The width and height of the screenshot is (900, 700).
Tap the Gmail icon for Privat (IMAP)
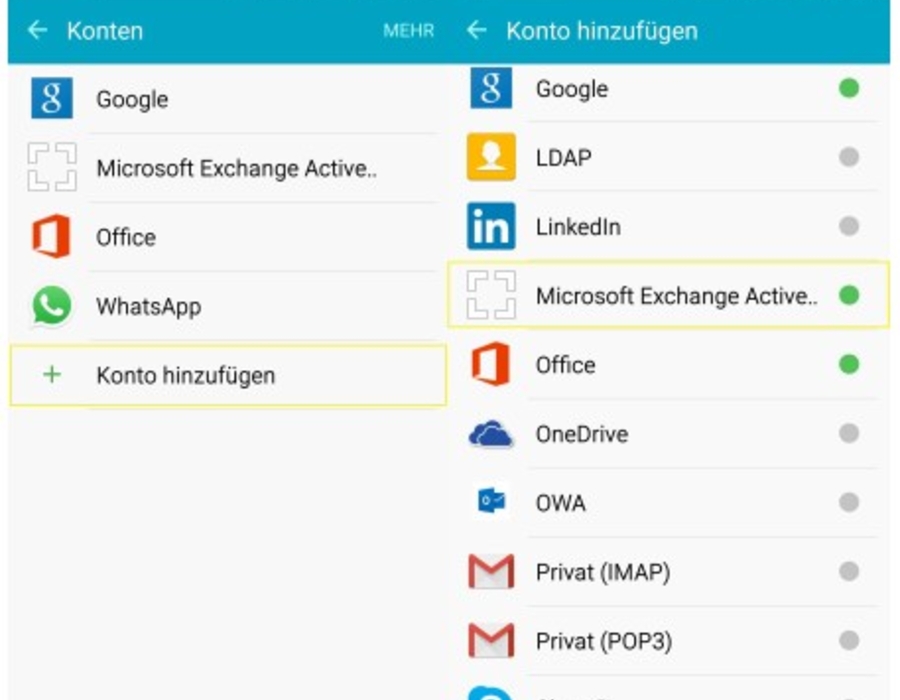[x=491, y=571]
